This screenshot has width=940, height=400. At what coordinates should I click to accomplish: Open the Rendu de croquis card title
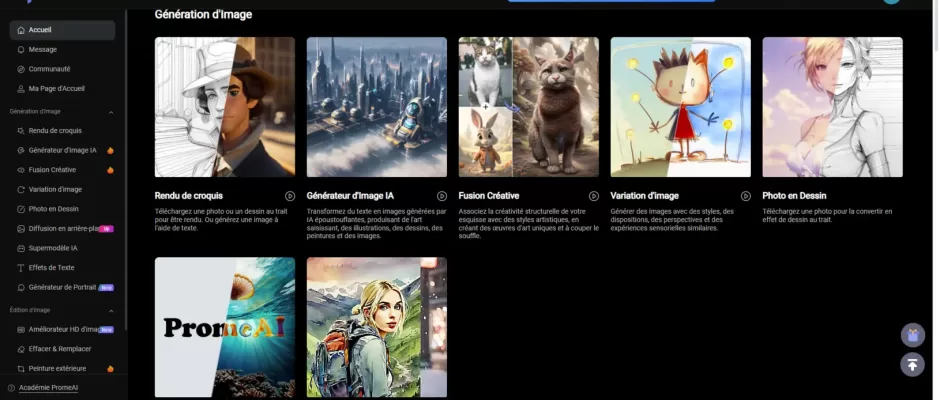click(x=189, y=196)
